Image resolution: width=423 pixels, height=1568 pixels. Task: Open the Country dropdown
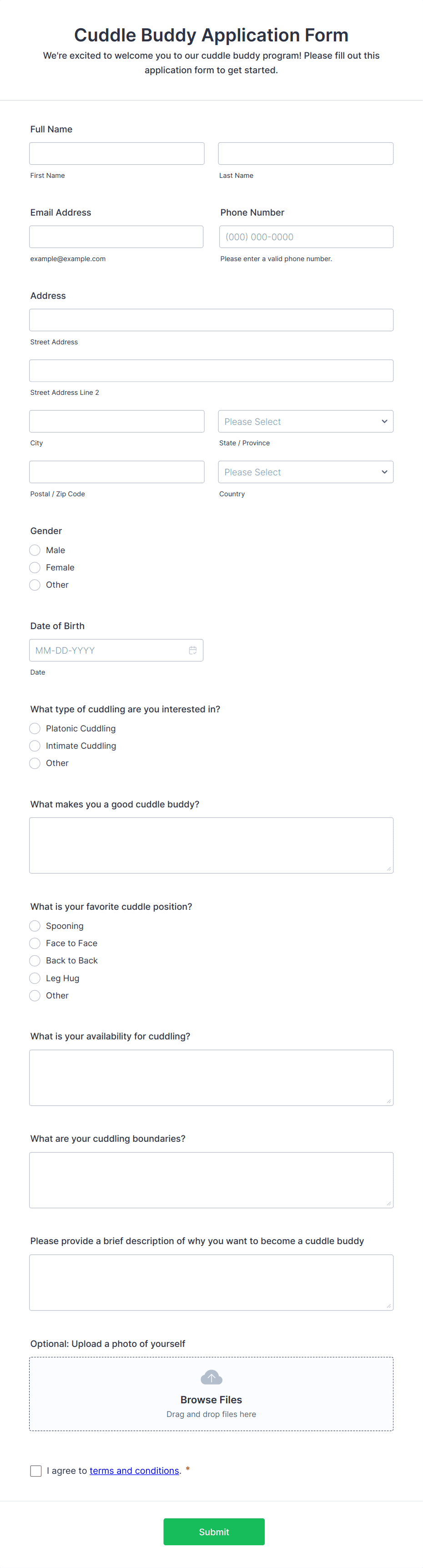pos(306,472)
